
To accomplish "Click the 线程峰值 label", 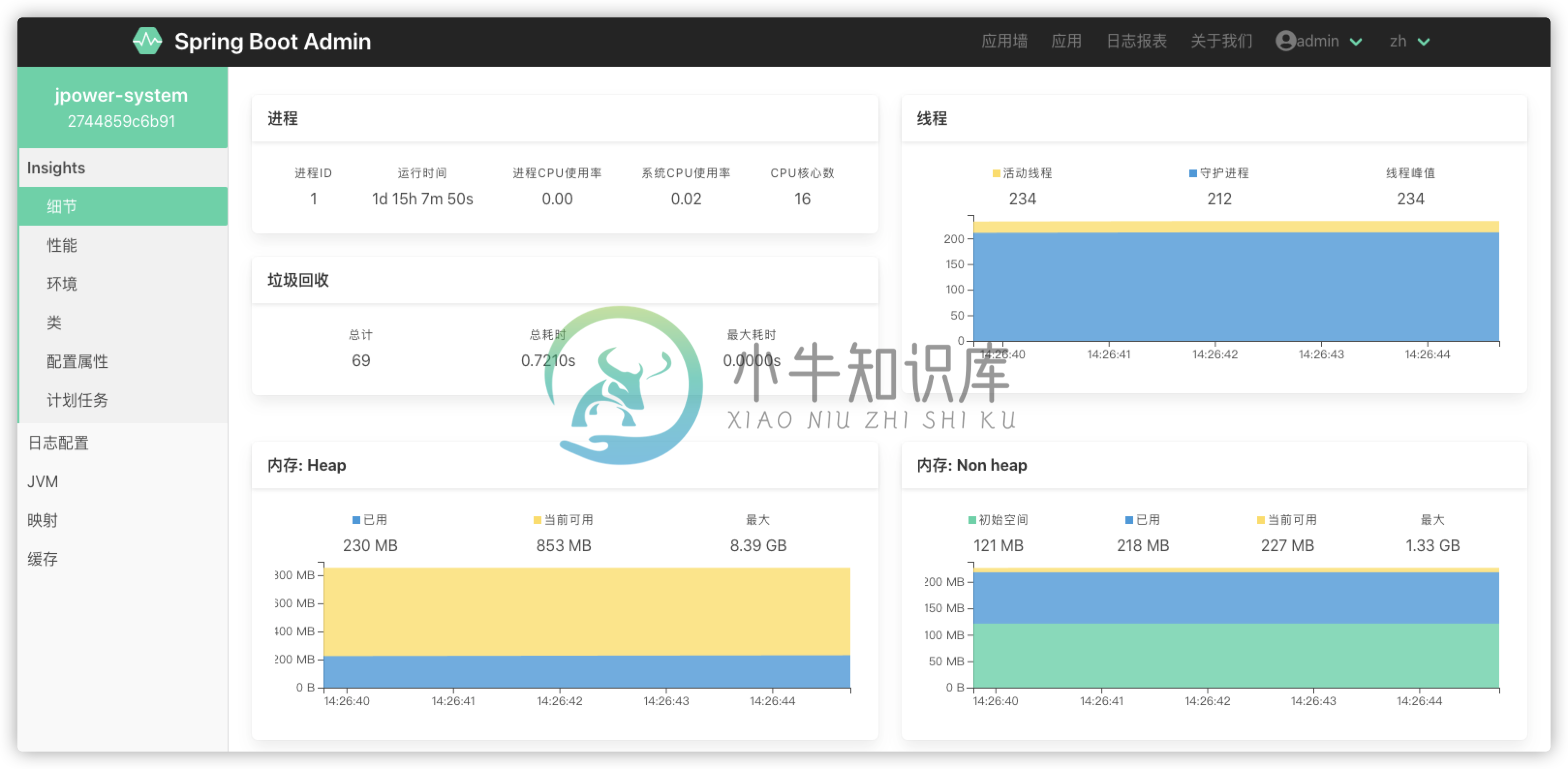I will click(1410, 173).
